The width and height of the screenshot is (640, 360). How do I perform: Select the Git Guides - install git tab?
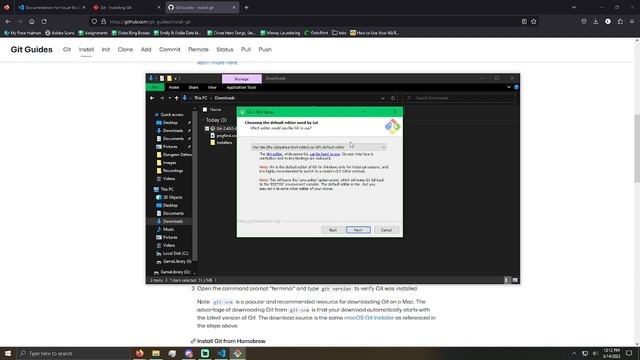coord(202,7)
